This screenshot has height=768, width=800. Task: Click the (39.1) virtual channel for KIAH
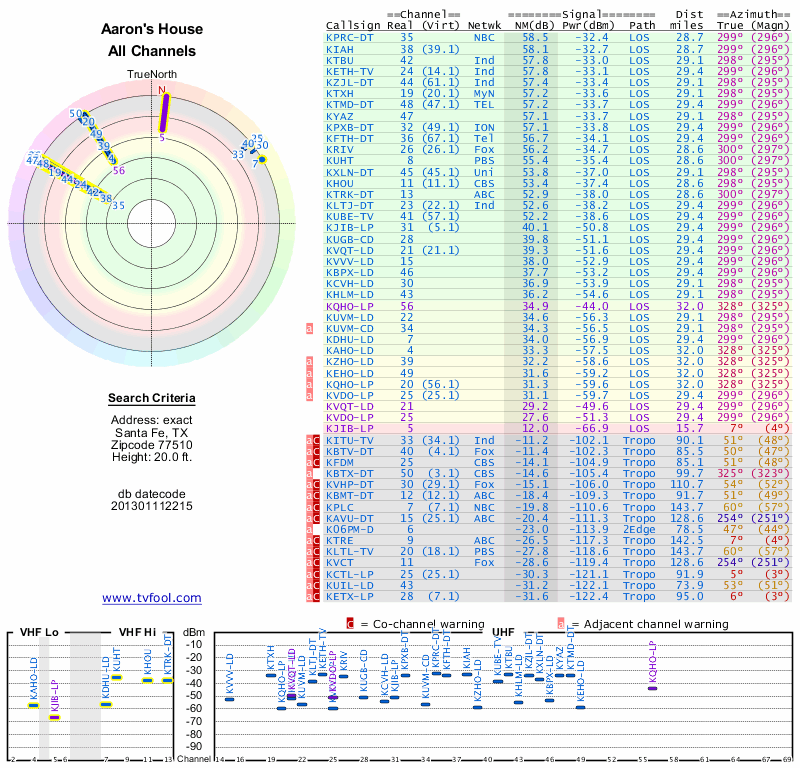[x=441, y=49]
